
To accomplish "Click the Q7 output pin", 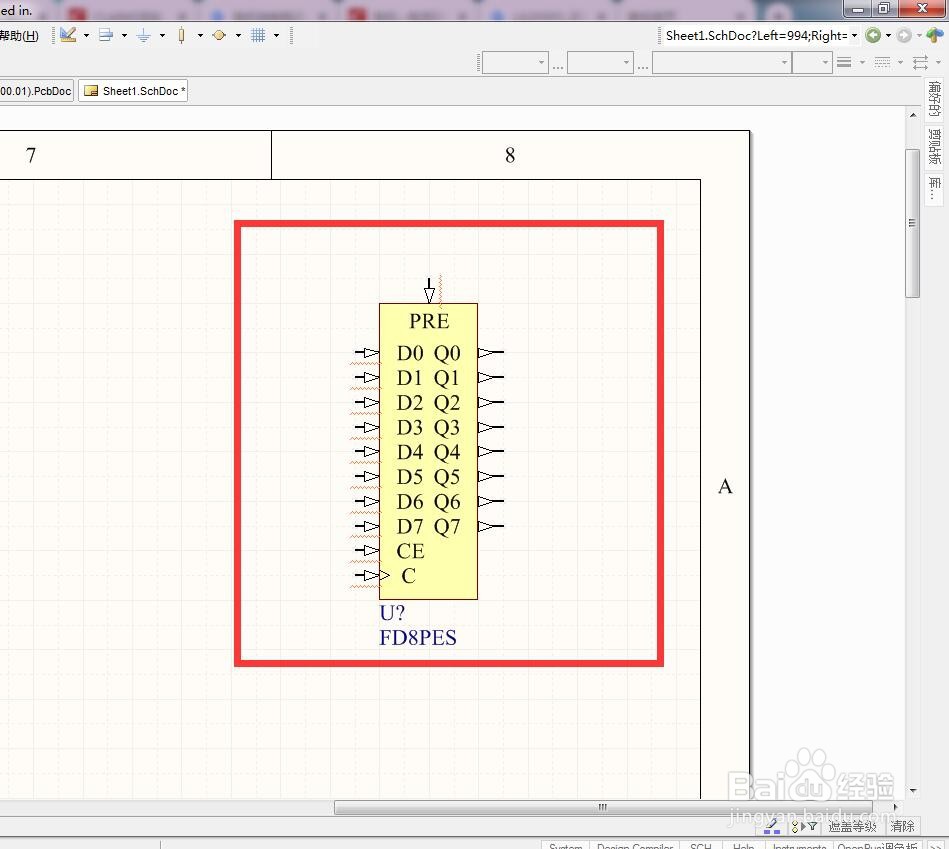I will coord(491,526).
